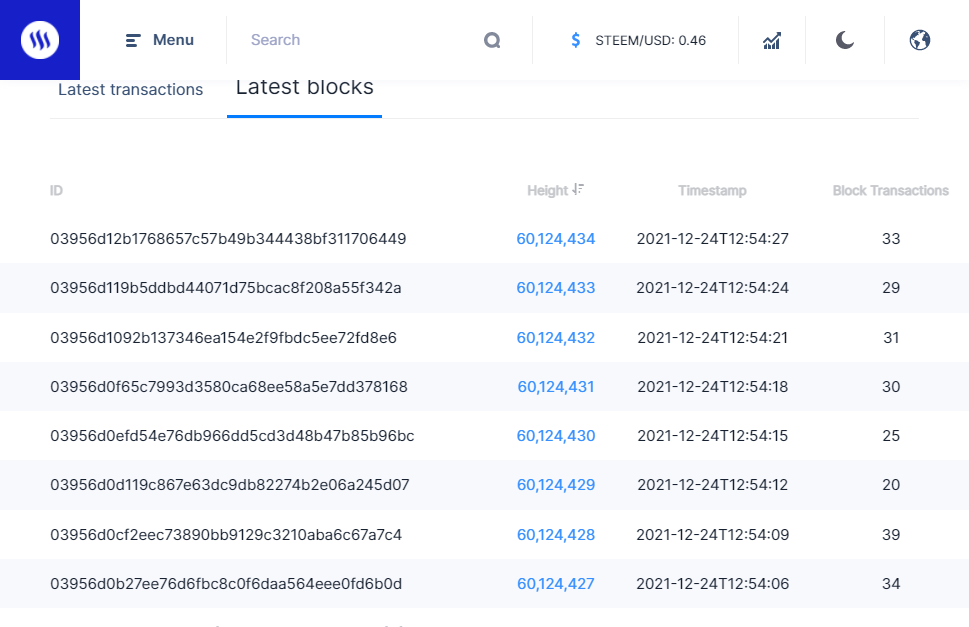The image size is (969, 627).
Task: Select block ID 03956d1092b137346ea154e2f9fbdc5ee72fd8e6
Action: click(223, 338)
